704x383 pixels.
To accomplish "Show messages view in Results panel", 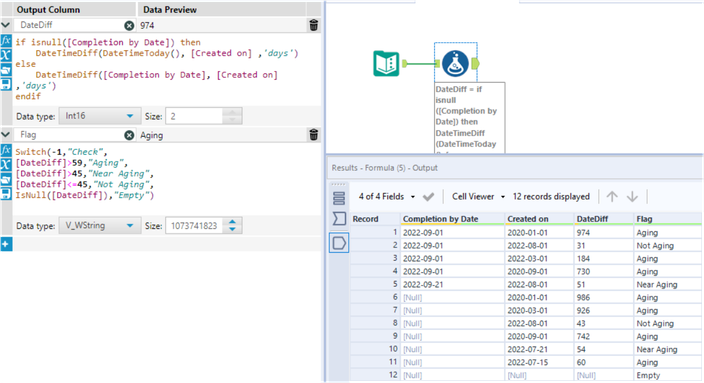I will click(339, 198).
